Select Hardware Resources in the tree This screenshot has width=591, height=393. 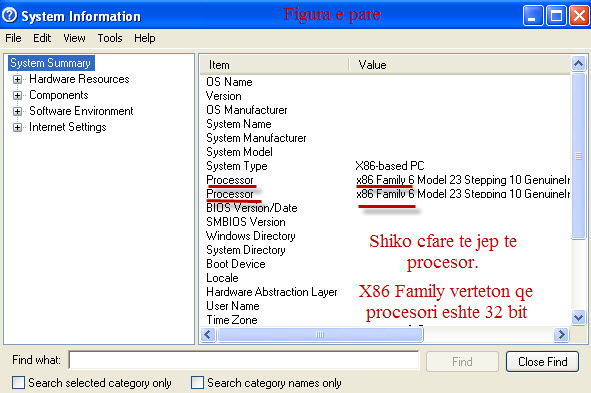click(x=79, y=79)
